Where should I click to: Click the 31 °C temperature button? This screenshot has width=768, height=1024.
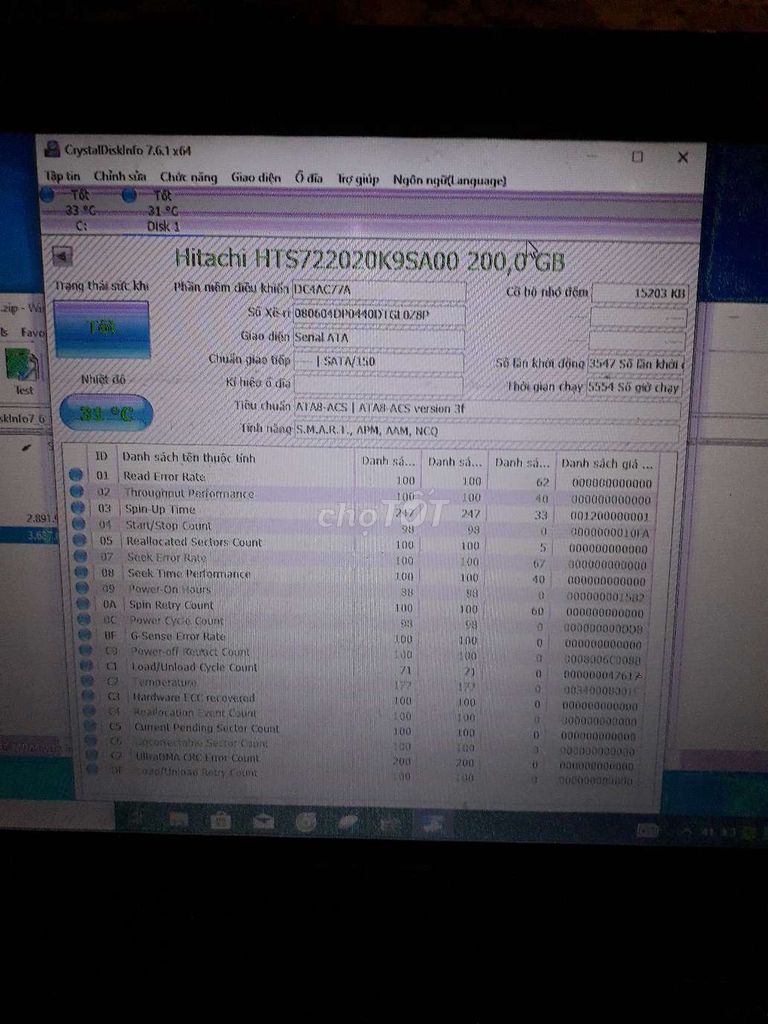click(106, 413)
